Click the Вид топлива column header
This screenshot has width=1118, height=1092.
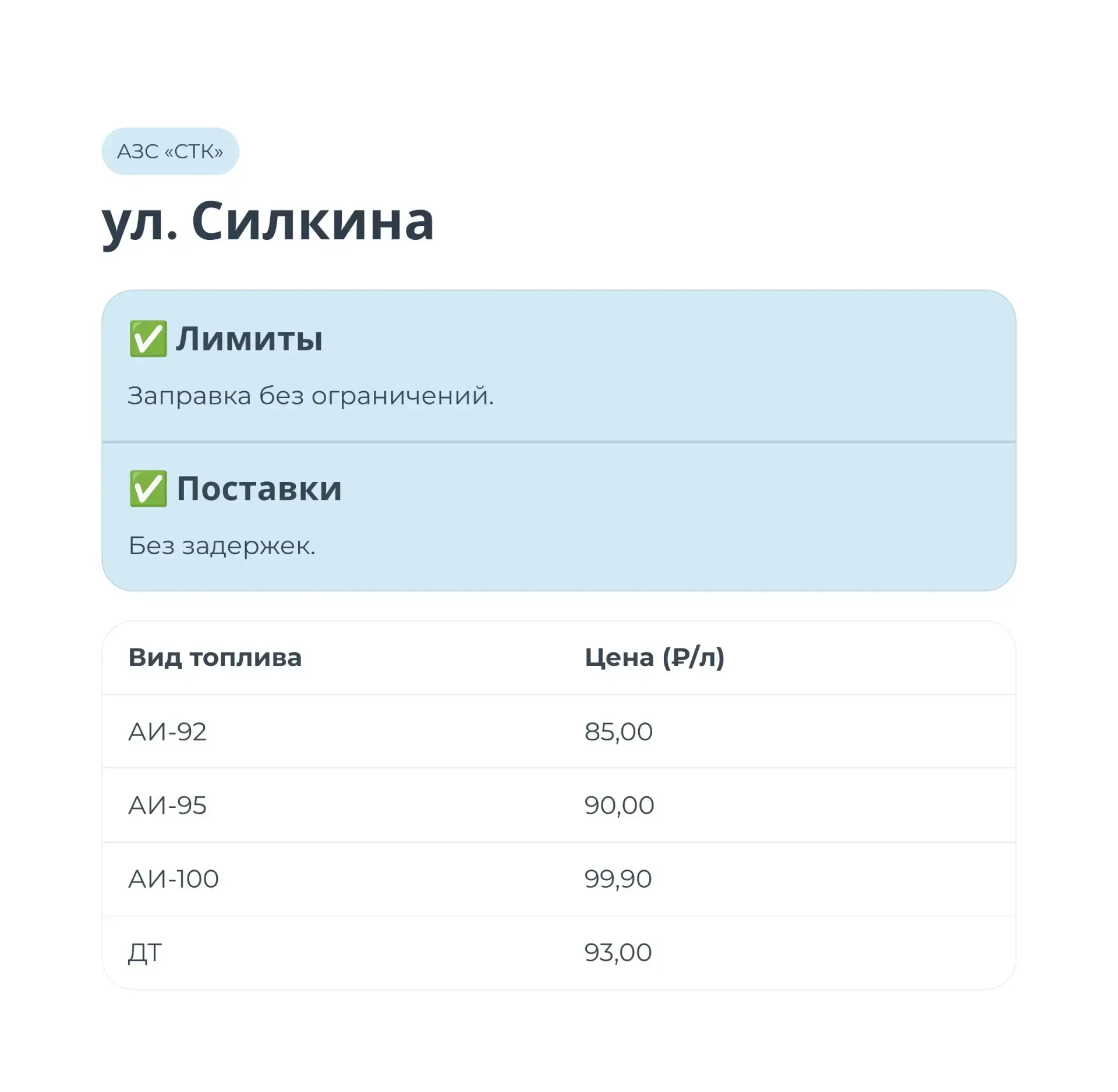click(215, 657)
